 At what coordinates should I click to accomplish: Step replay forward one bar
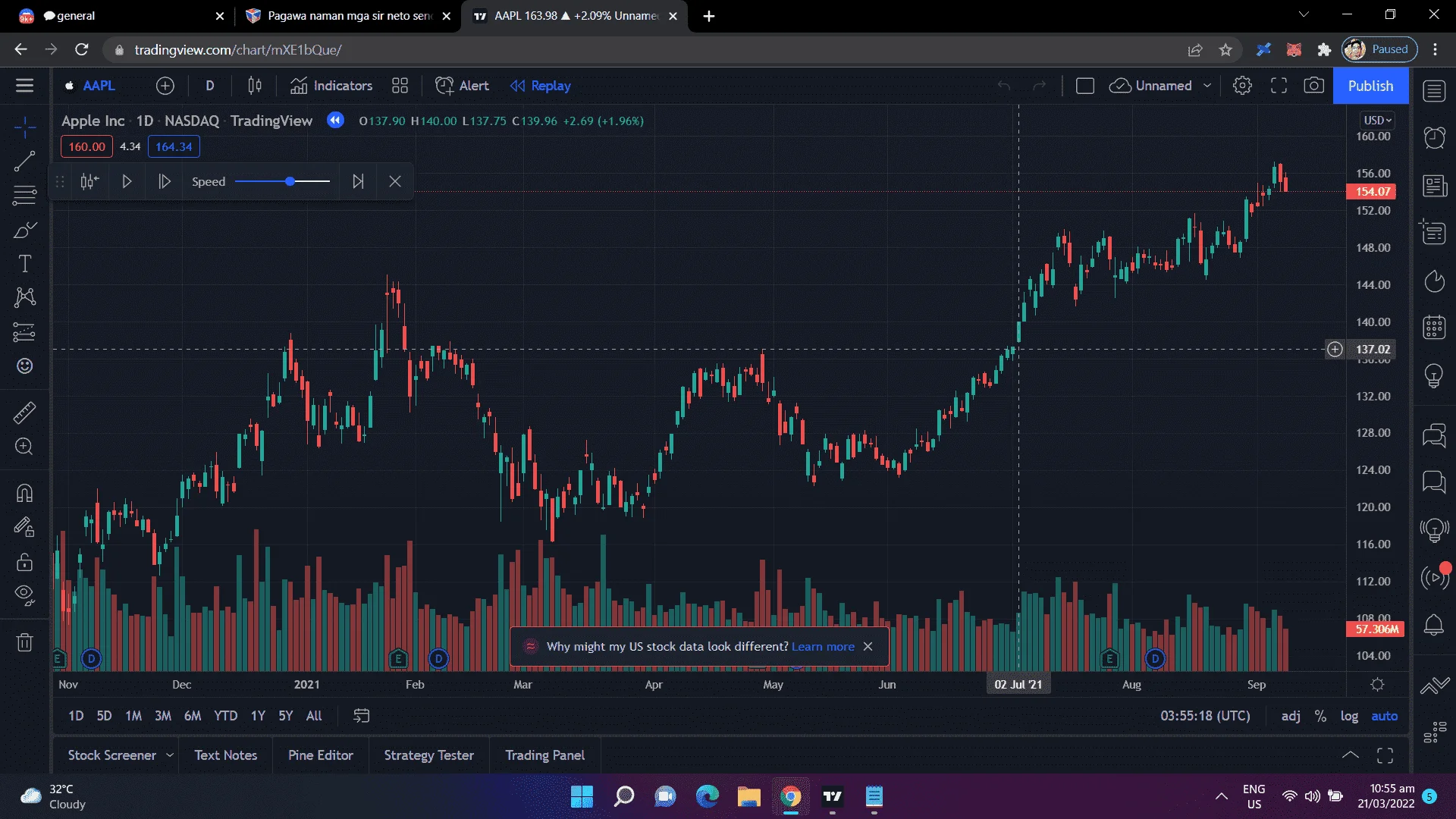pos(164,182)
